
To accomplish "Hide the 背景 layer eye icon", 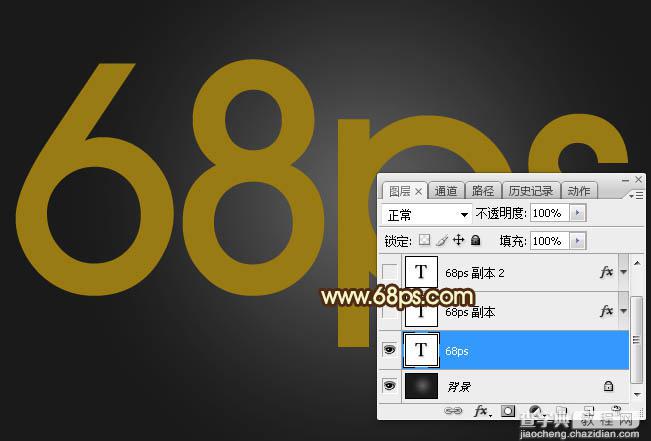I will [389, 386].
